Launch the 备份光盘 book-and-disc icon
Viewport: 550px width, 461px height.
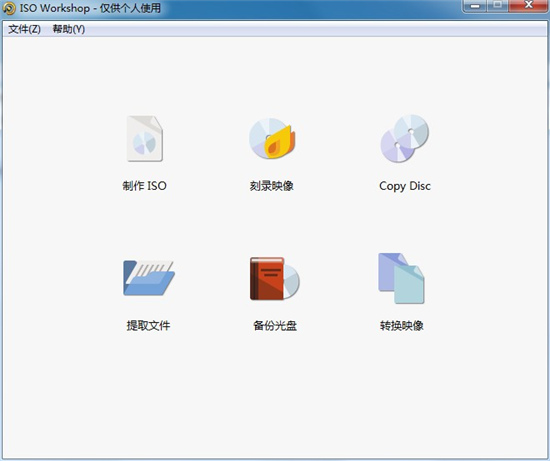pyautogui.click(x=275, y=279)
